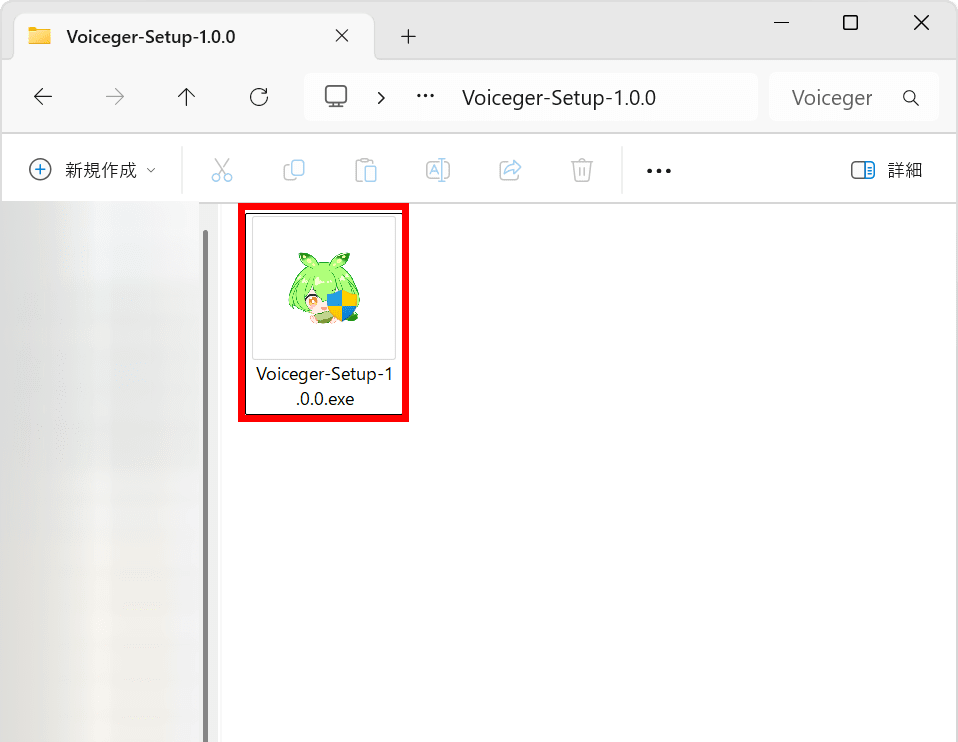Toggle the 詳細 details pane

(x=886, y=170)
